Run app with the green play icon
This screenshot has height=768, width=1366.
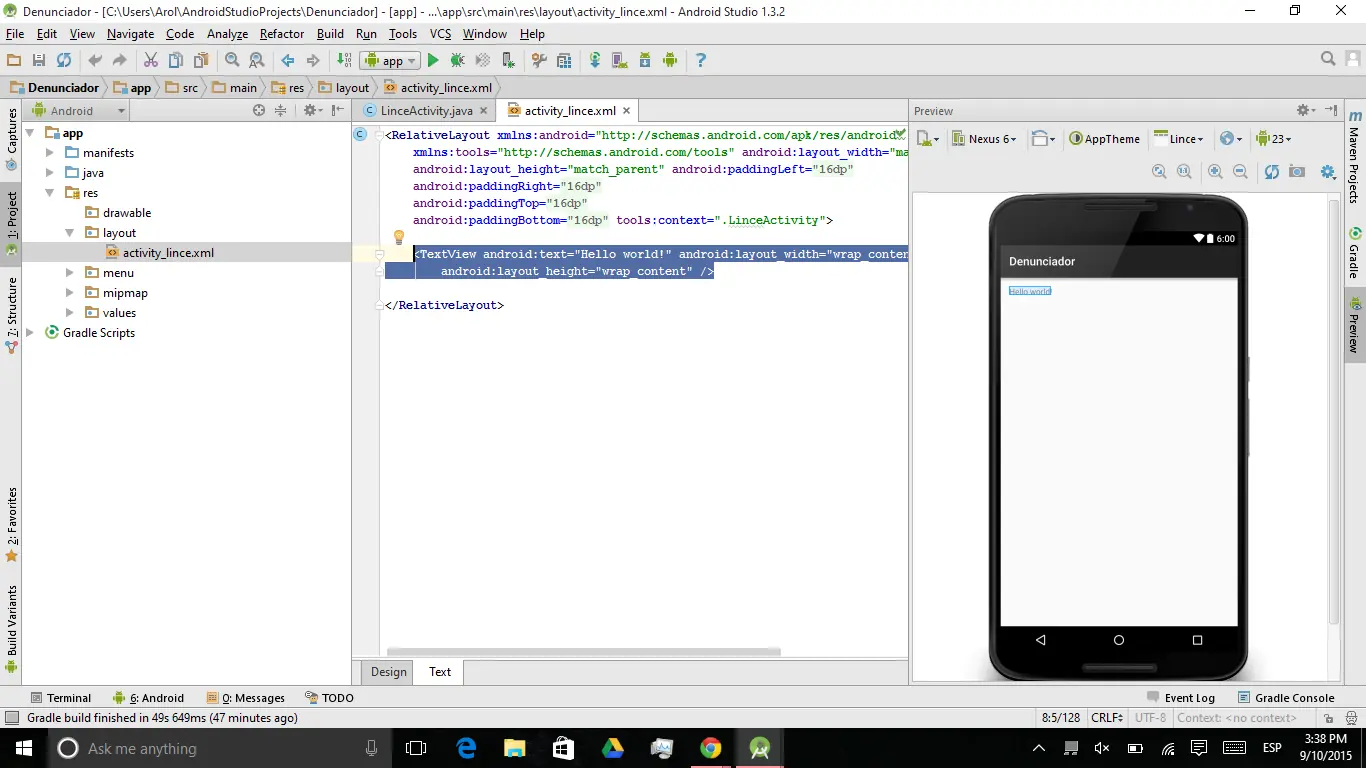pyautogui.click(x=433, y=60)
